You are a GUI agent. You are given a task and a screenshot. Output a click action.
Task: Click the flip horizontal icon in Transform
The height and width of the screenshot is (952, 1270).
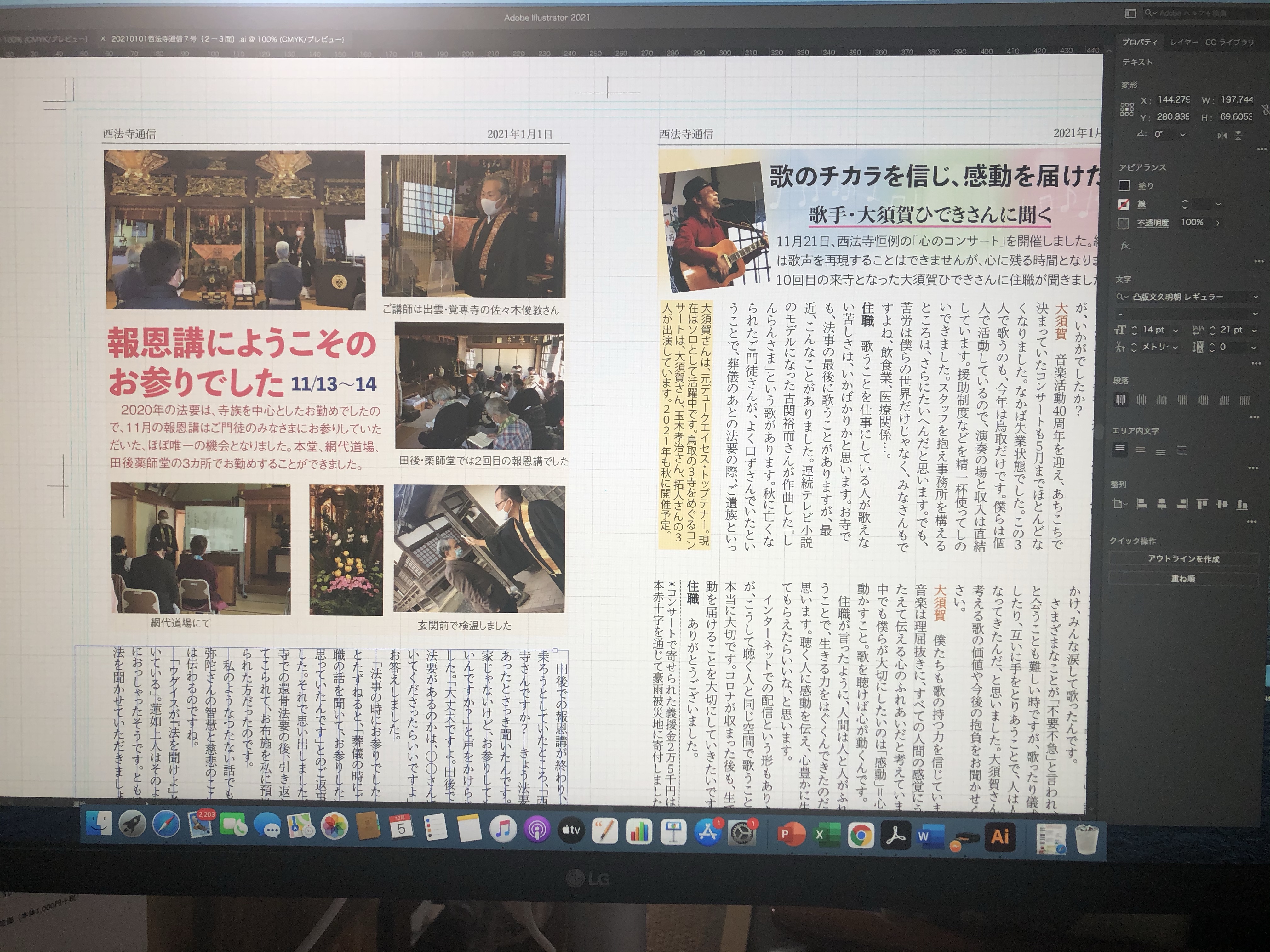[x=1222, y=135]
